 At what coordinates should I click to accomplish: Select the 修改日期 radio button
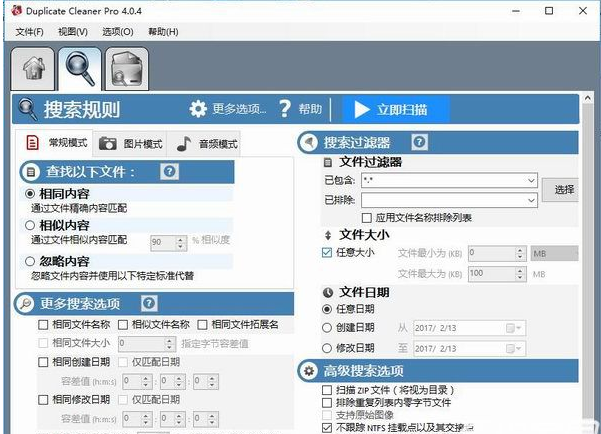(x=327, y=348)
